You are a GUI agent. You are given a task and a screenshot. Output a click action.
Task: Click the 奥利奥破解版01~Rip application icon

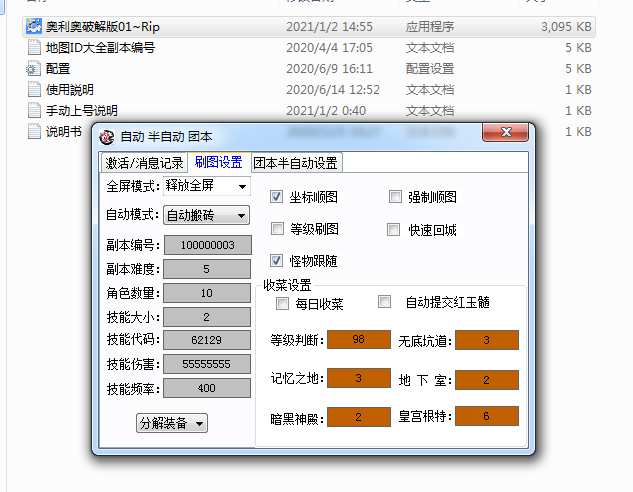[x=34, y=27]
